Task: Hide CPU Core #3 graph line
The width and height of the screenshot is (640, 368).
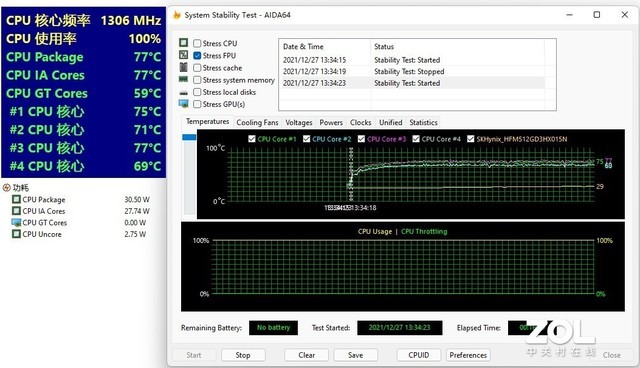Action: (361, 139)
